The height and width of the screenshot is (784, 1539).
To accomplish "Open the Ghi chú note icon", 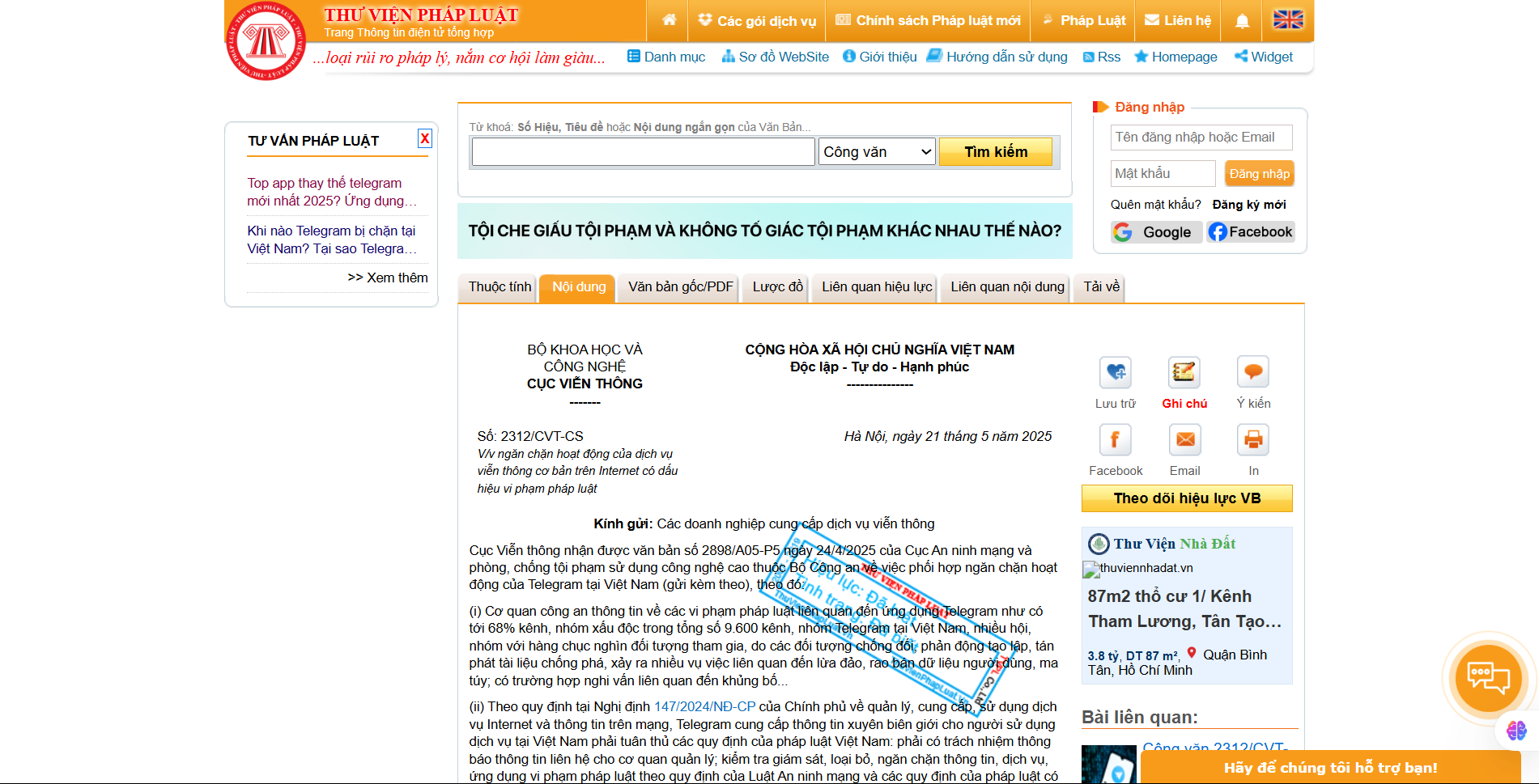I will tap(1184, 372).
